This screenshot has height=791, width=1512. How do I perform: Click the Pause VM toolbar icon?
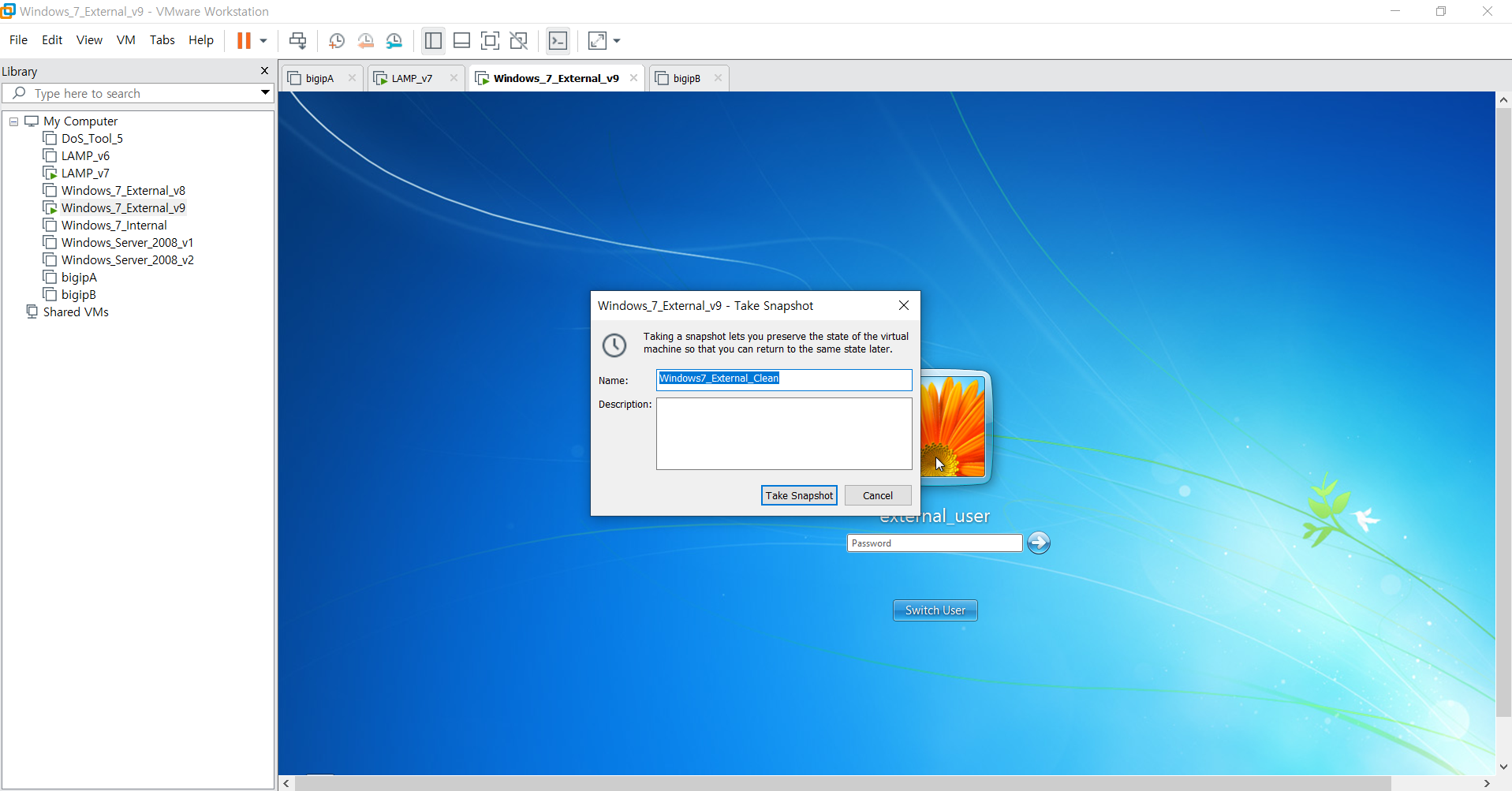(244, 40)
